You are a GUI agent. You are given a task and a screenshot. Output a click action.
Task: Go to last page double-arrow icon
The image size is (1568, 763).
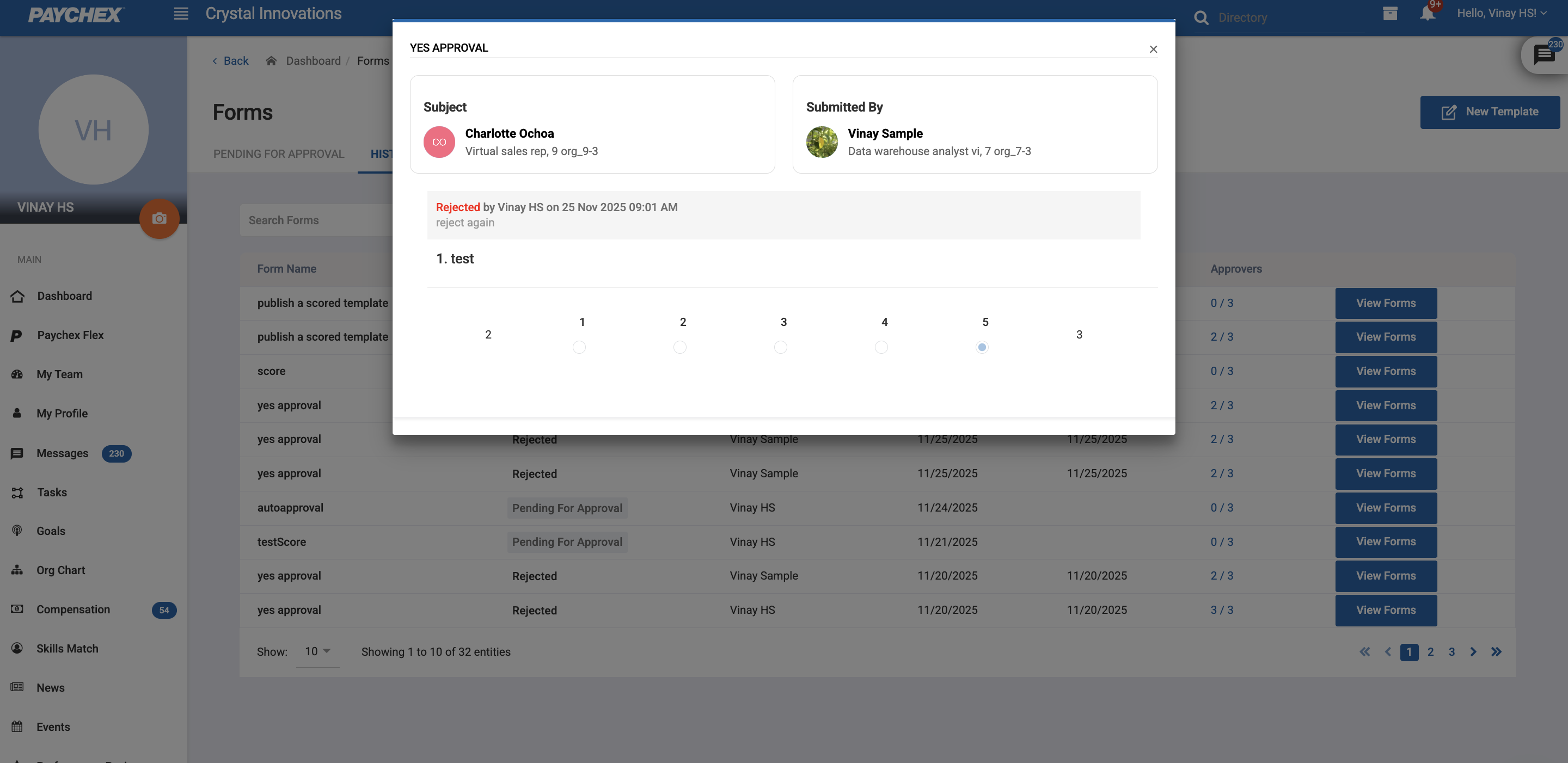1496,651
